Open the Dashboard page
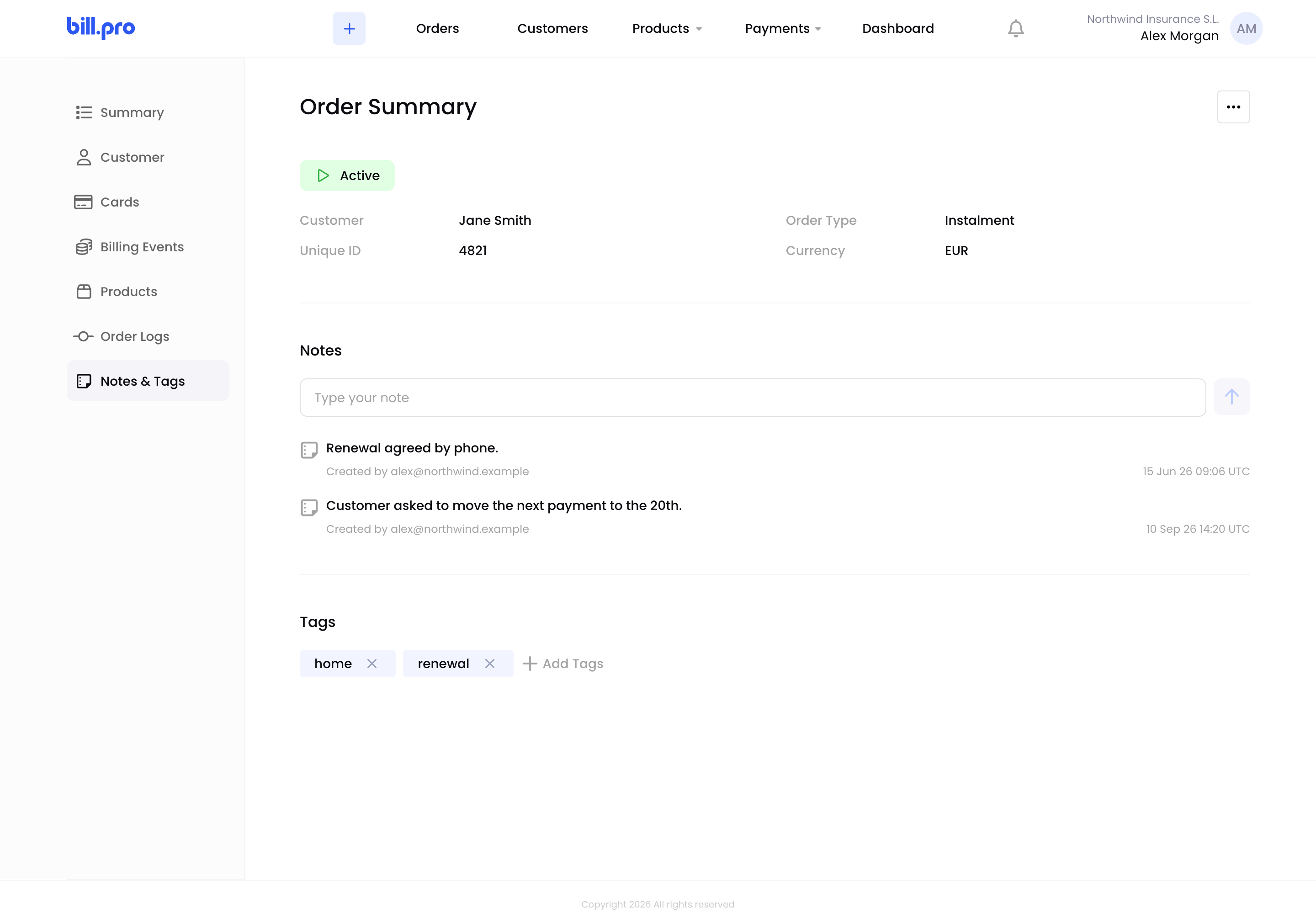Viewport: 1316px width, 924px height. pos(897,29)
